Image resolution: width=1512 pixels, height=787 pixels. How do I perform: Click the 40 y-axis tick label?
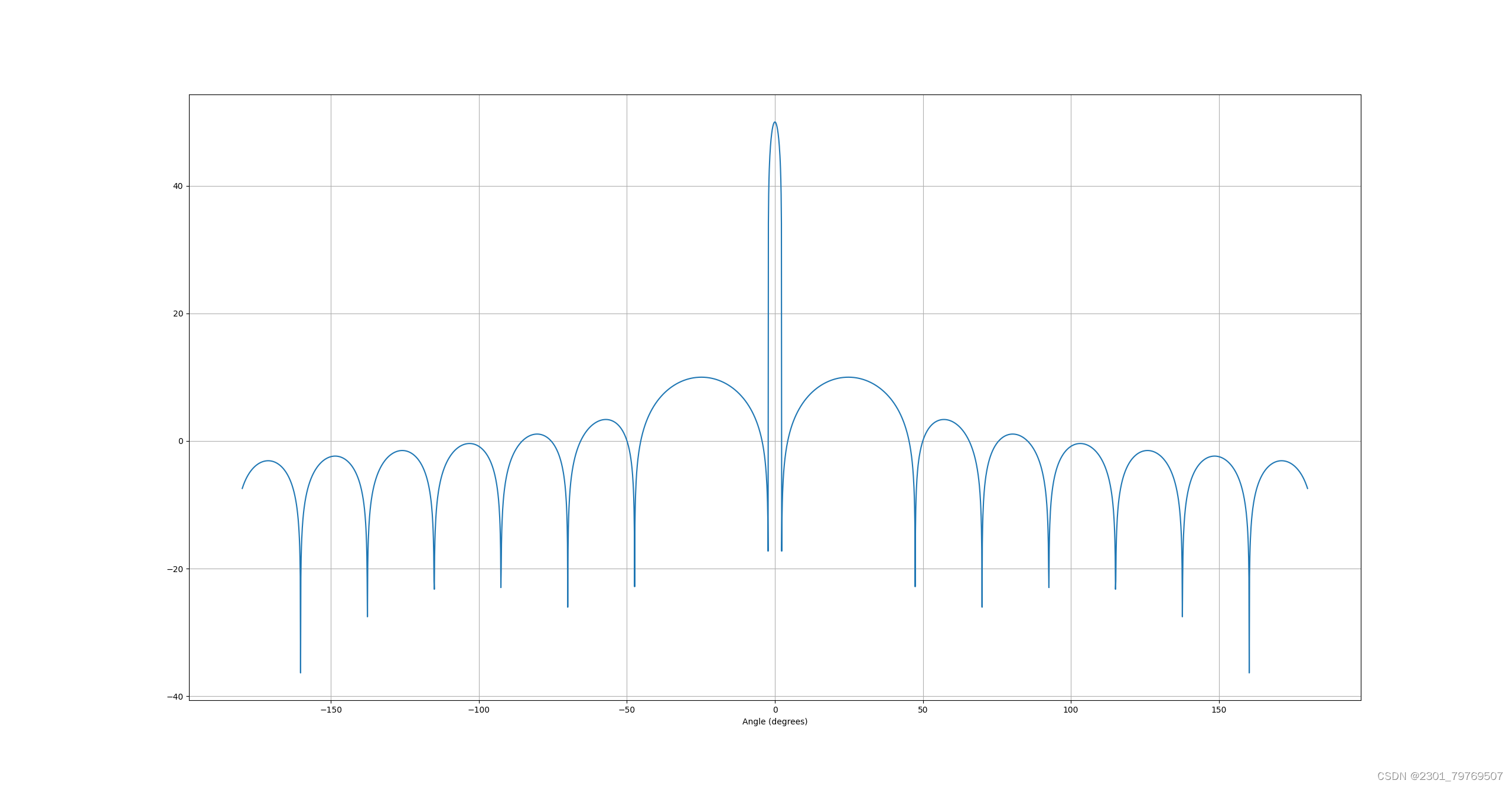point(177,186)
